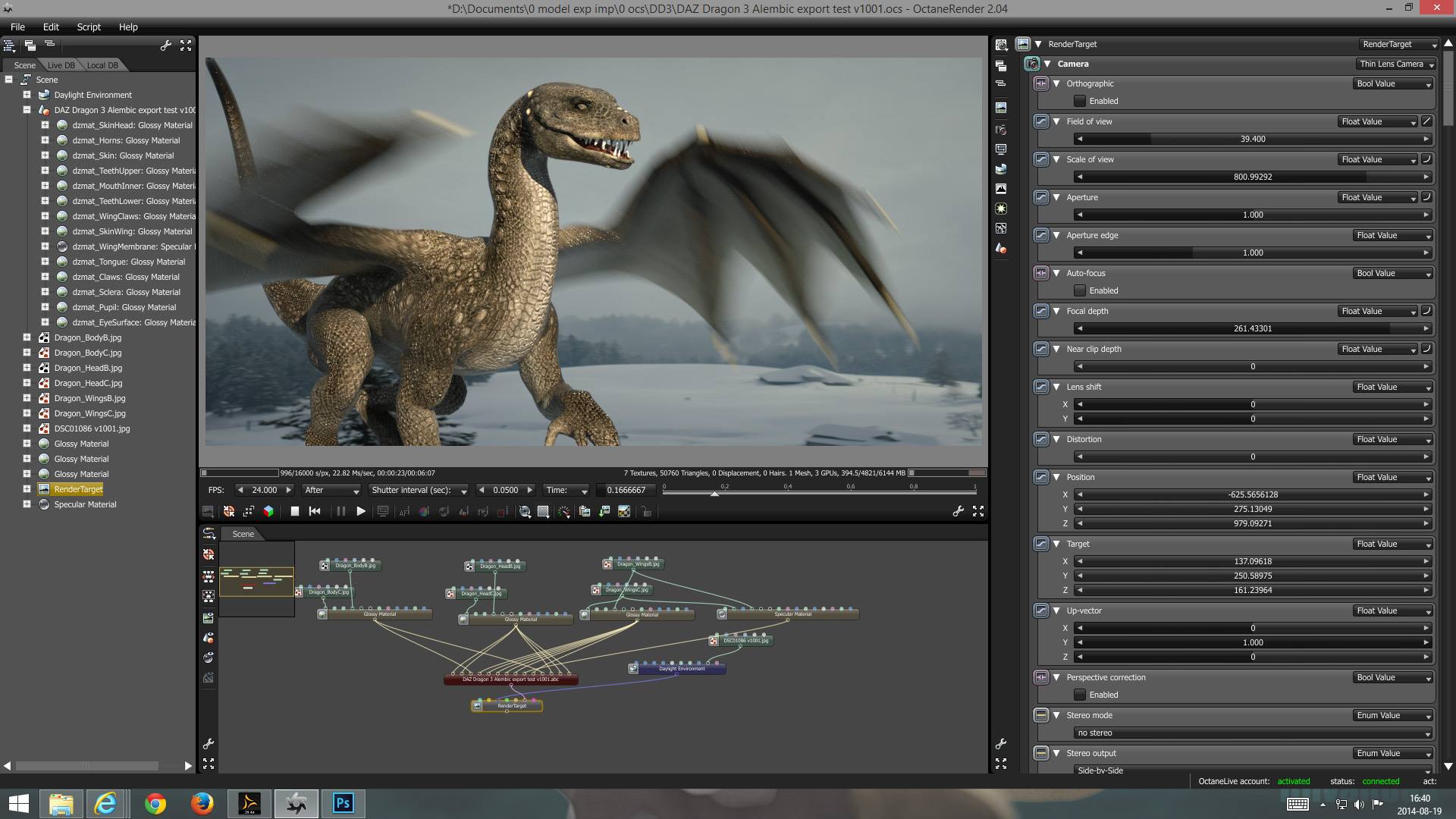Click the wrench icon in the outliner header

pos(166,45)
